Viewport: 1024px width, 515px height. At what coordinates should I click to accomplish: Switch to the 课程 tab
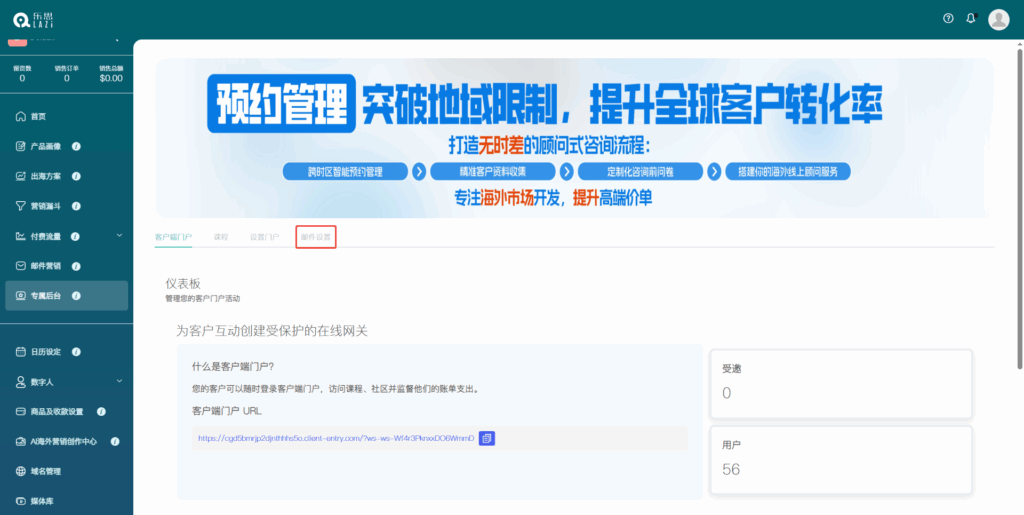point(221,237)
